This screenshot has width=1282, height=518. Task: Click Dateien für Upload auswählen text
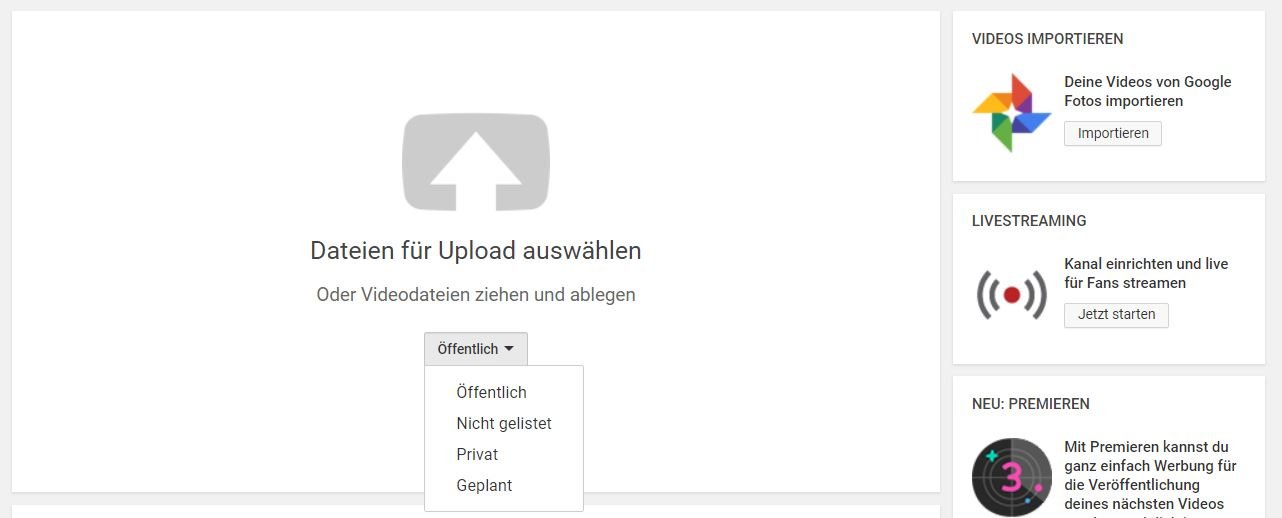pos(476,250)
